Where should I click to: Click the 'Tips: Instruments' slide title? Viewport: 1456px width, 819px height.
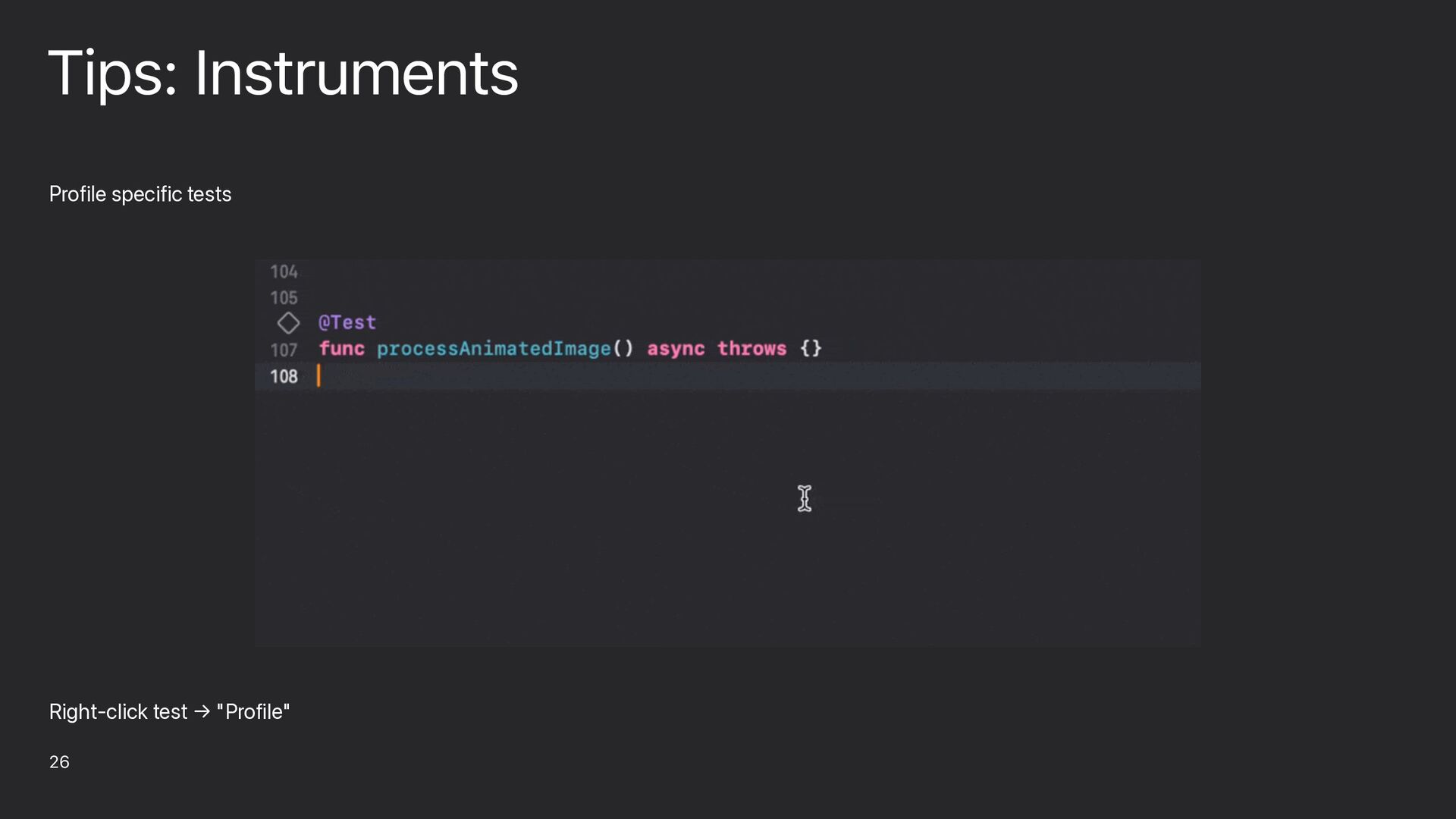click(x=283, y=74)
